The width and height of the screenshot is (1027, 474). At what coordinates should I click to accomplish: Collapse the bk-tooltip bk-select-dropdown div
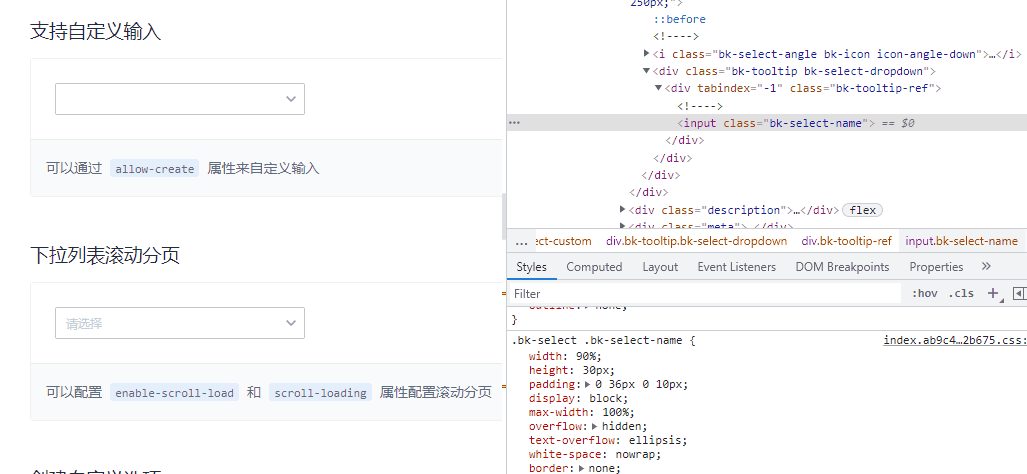click(646, 71)
